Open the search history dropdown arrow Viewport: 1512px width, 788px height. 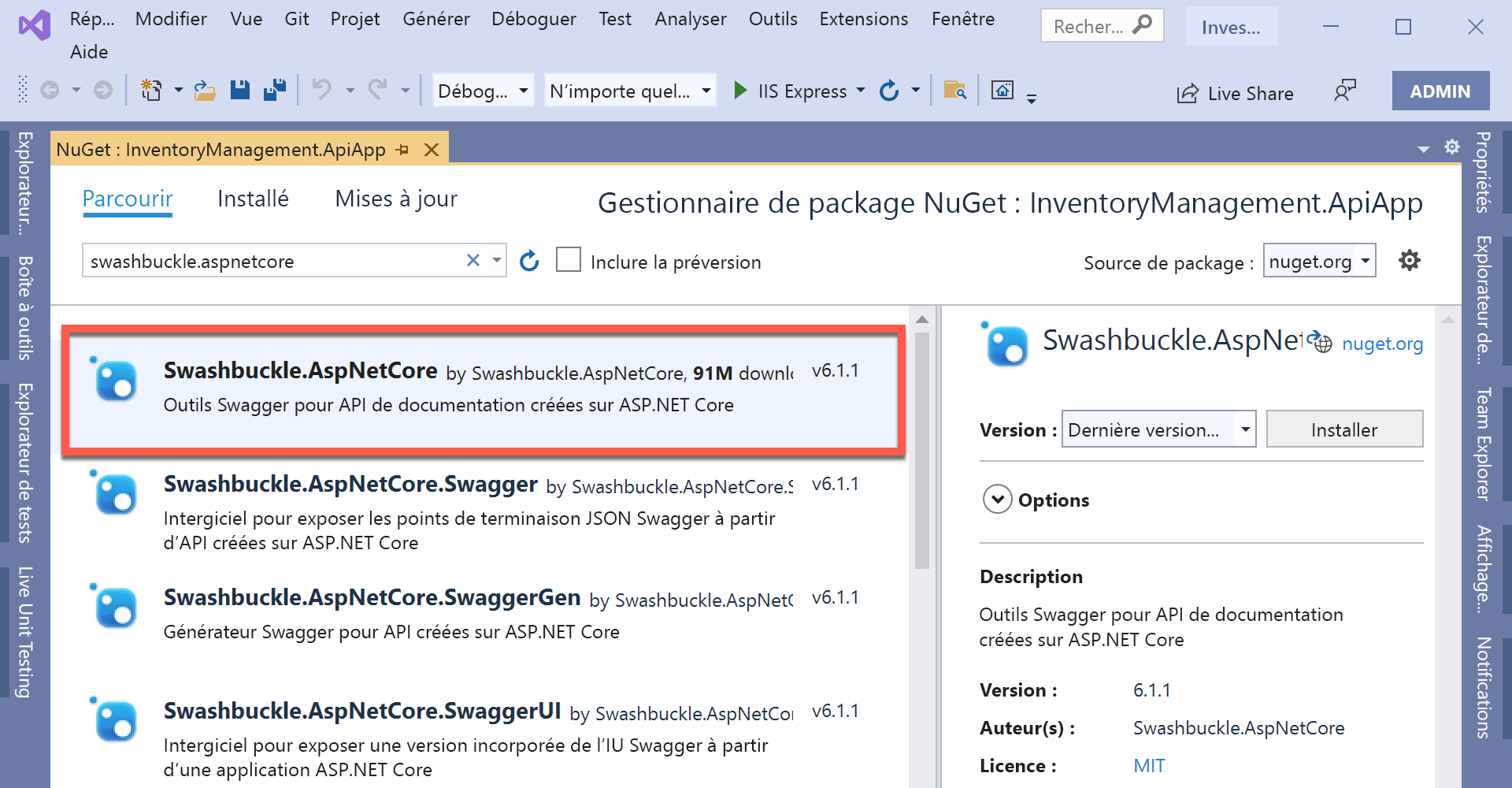pyautogui.click(x=497, y=260)
